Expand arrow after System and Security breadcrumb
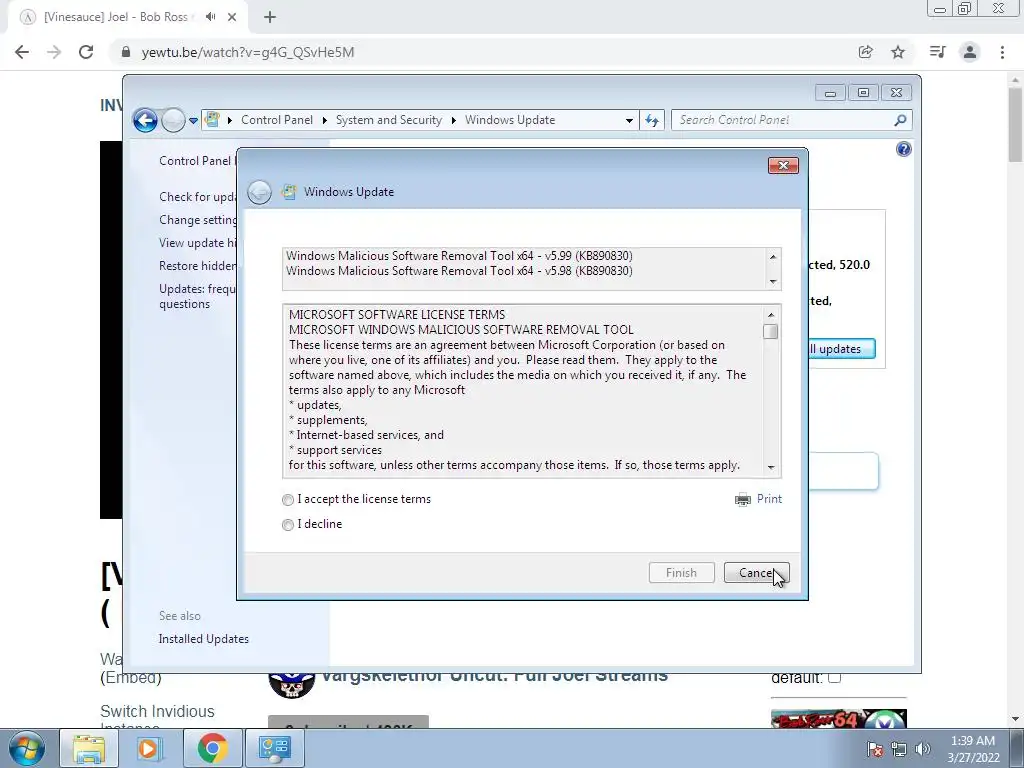Screen dimensions: 1024x768 tap(453, 120)
